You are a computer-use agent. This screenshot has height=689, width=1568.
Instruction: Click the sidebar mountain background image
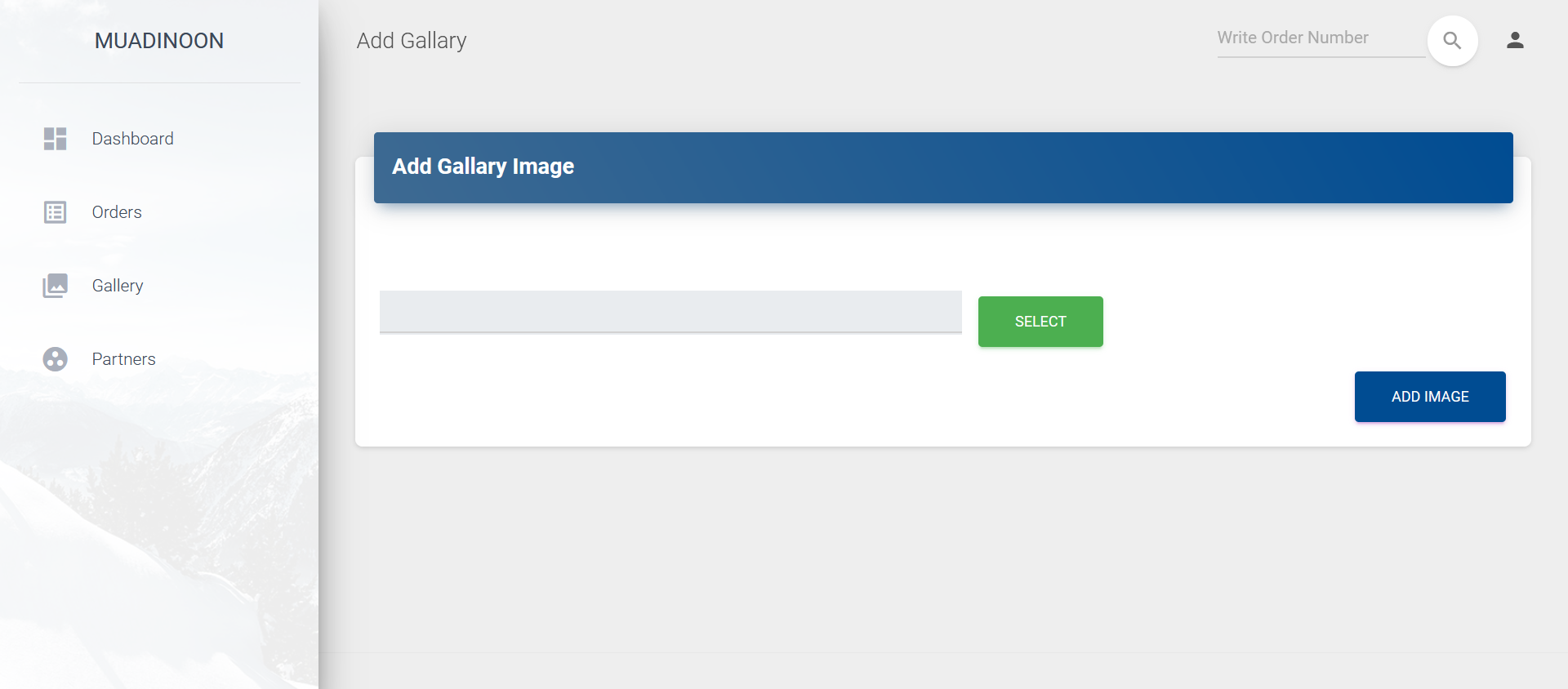click(x=159, y=531)
